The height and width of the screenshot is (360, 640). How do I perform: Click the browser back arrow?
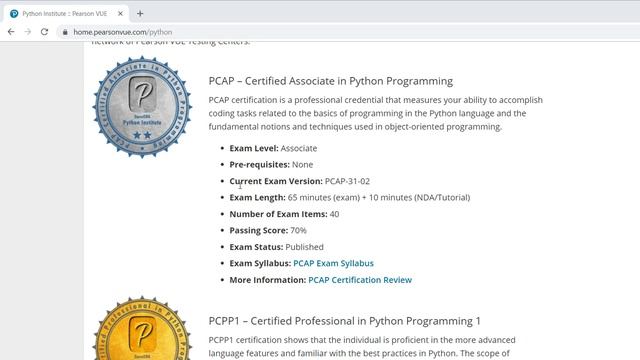11,31
